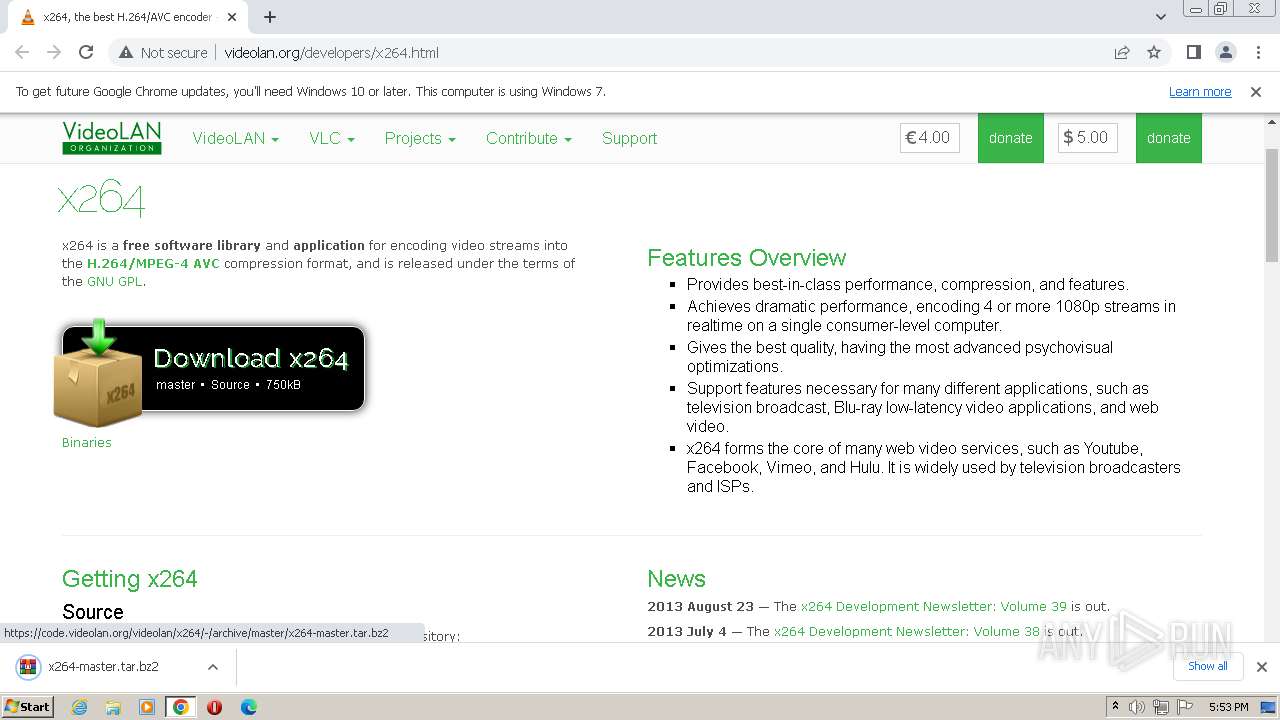Viewport: 1280px width, 720px height.
Task: Close the x264 browser tab
Action: [232, 17]
